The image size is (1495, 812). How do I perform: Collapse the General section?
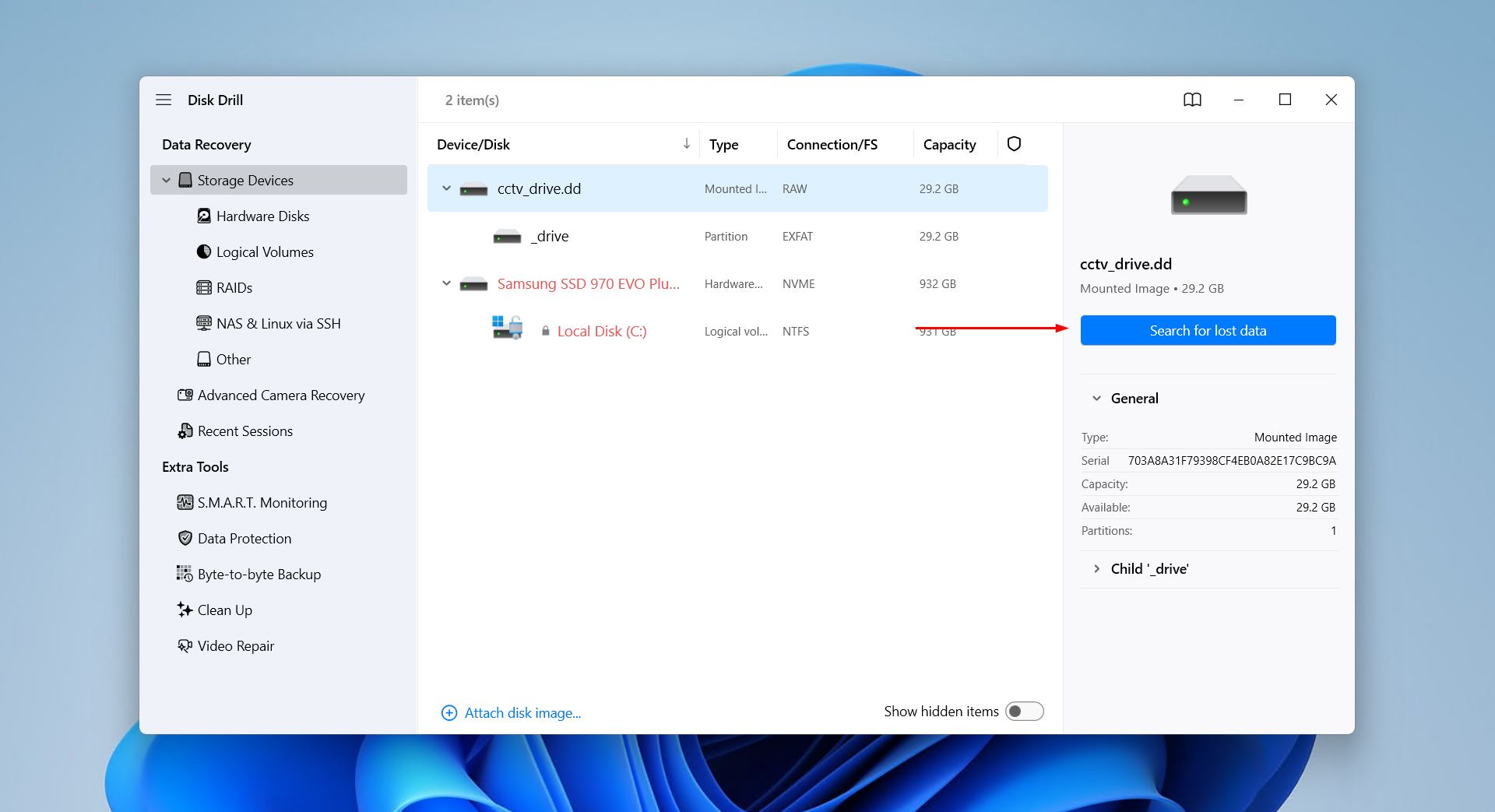pos(1096,398)
